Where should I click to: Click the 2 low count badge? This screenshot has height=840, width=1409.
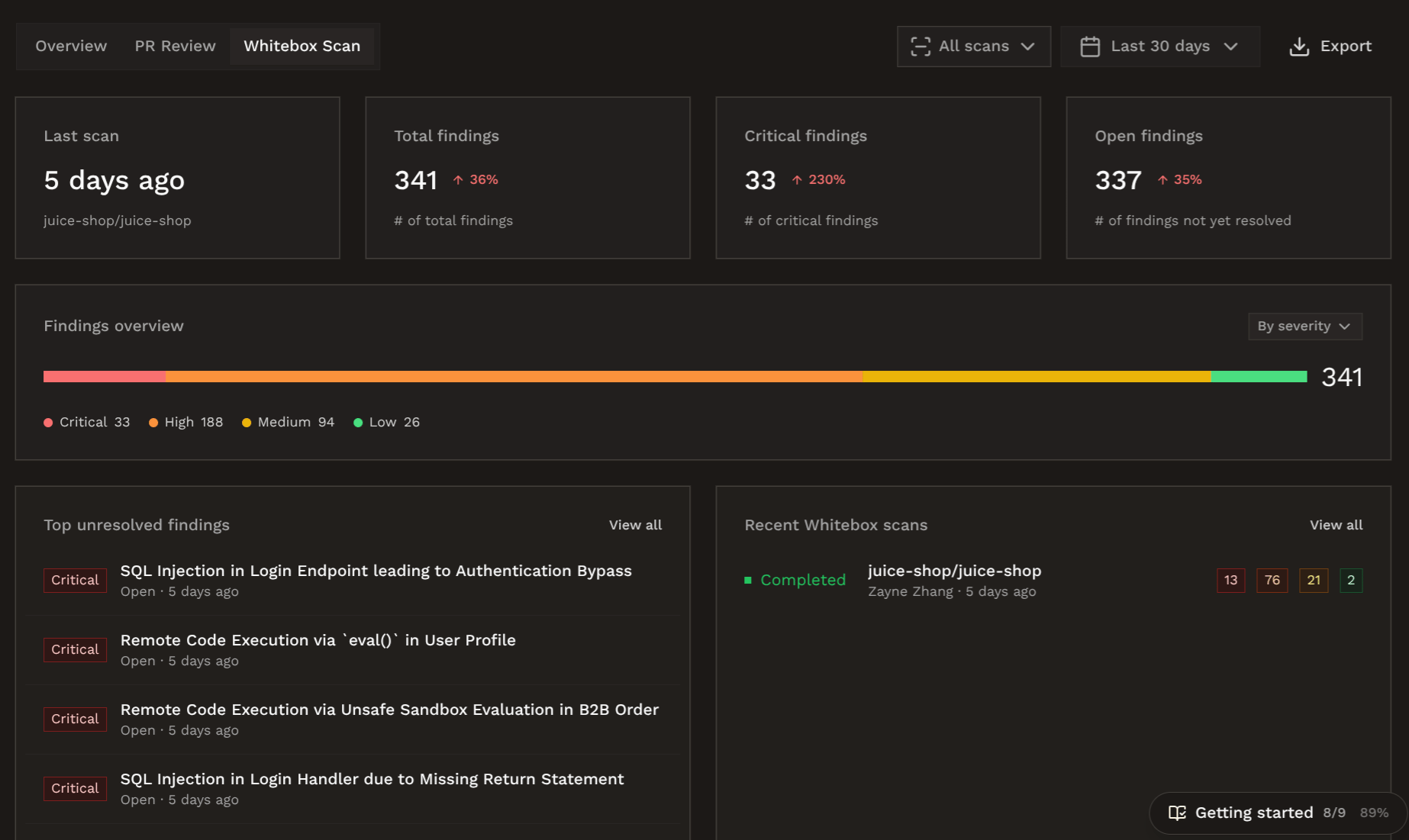click(x=1351, y=580)
